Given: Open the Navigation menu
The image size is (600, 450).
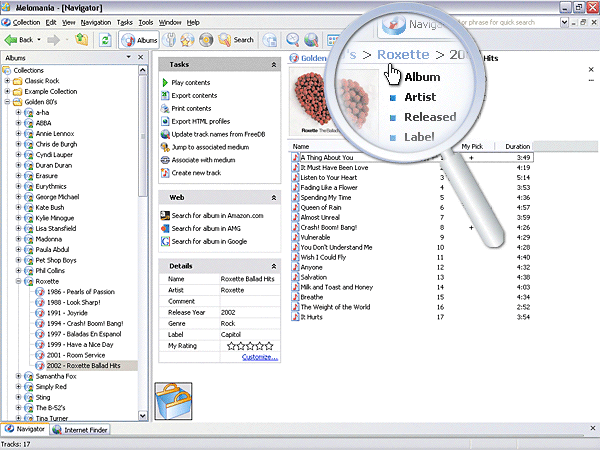Looking at the screenshot, I should [96, 21].
